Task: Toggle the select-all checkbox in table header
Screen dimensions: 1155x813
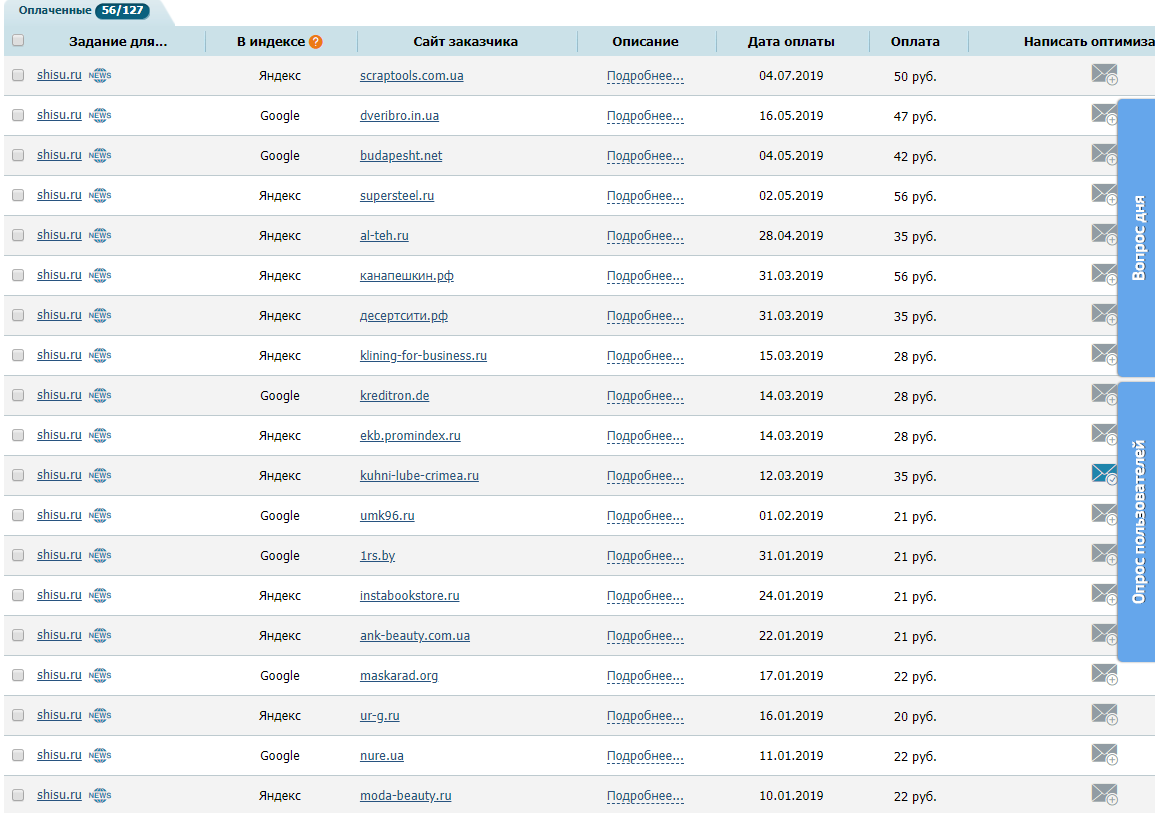Action: pos(18,41)
